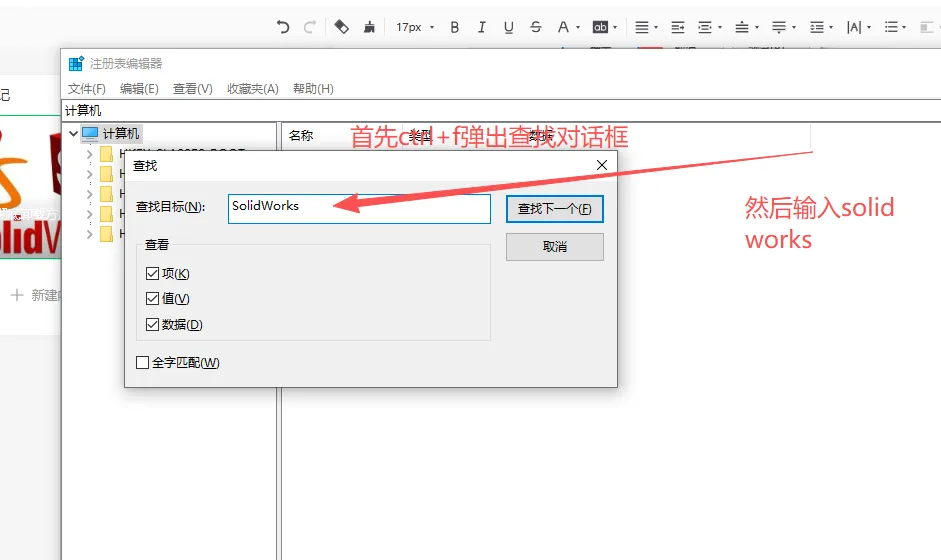The height and width of the screenshot is (560, 941).
Task: Open the letter spacing dropdown arrow
Action: tap(869, 28)
